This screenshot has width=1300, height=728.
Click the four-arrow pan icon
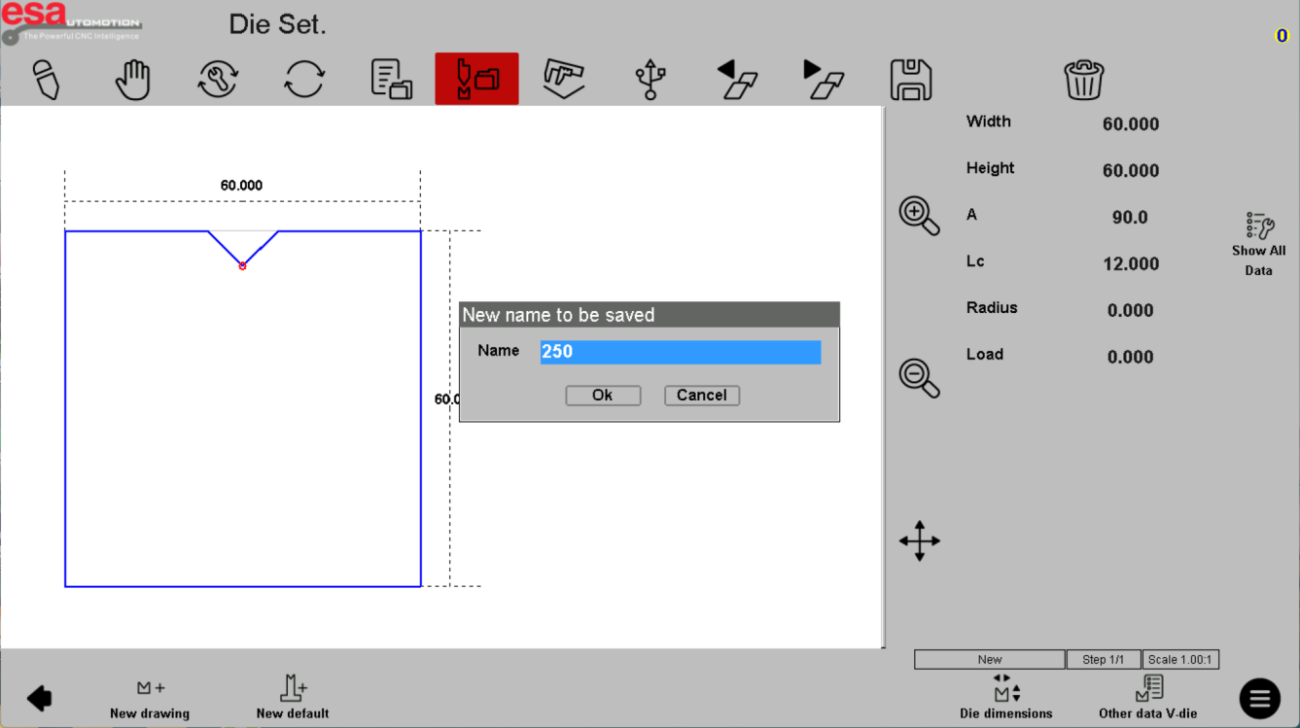click(x=919, y=541)
